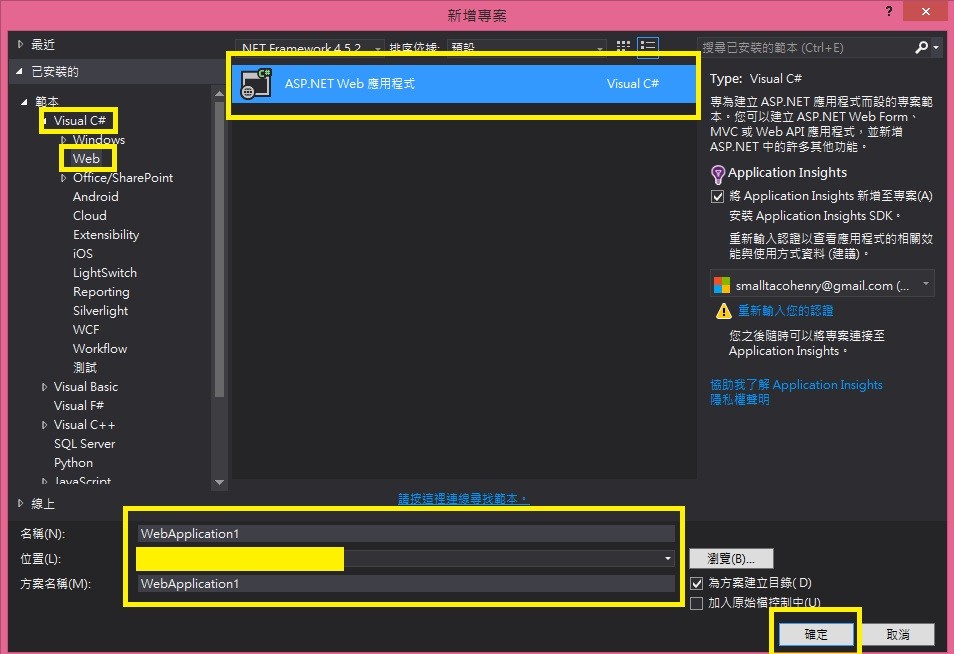The image size is (954, 654).
Task: Collapse the 已安裝的 section
Action: [x=19, y=72]
